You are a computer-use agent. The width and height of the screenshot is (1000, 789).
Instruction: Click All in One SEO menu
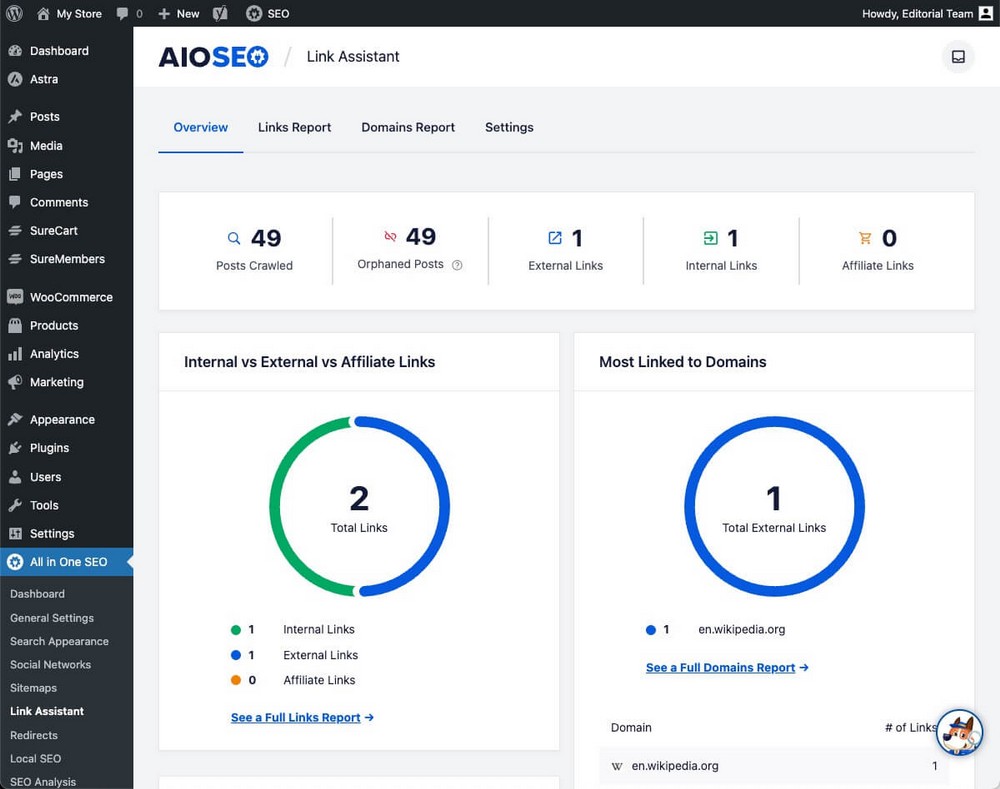[x=66, y=562]
